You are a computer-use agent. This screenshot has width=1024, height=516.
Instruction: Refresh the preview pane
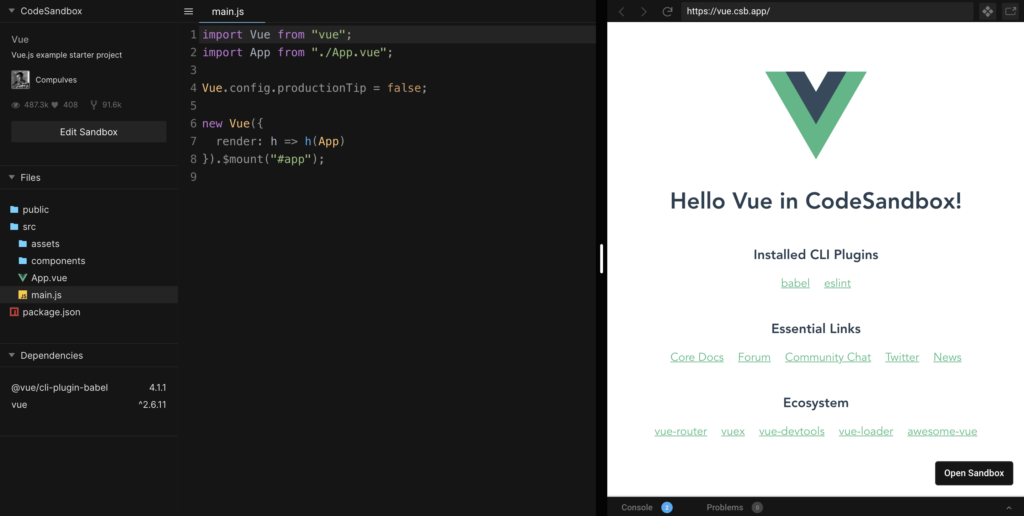[667, 12]
